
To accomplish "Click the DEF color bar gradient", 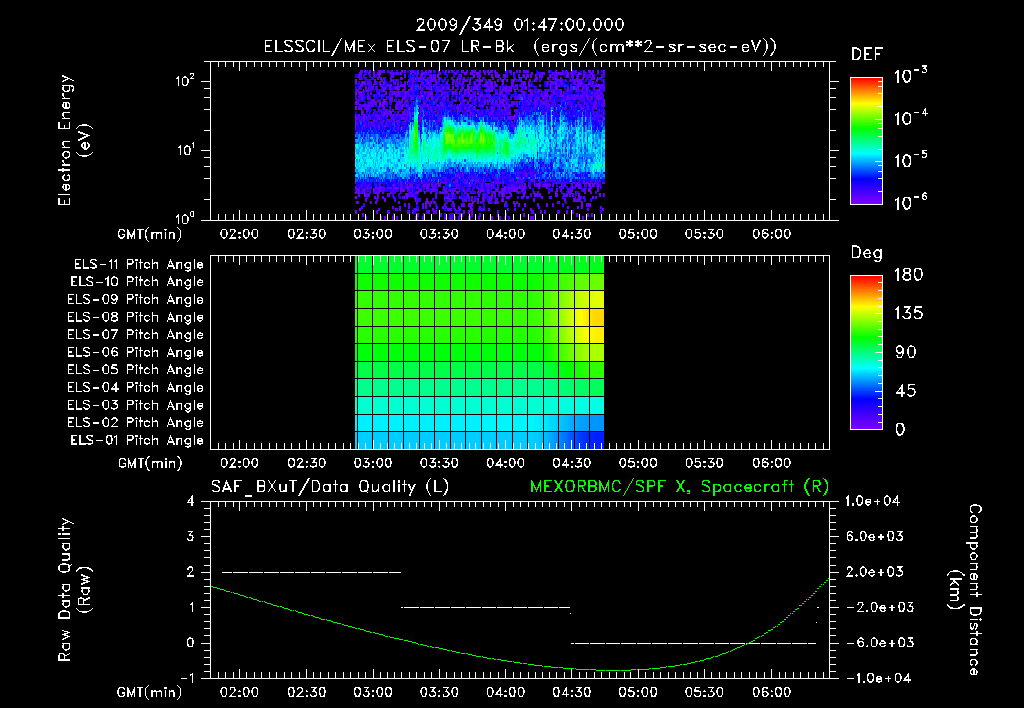I will pyautogui.click(x=866, y=140).
